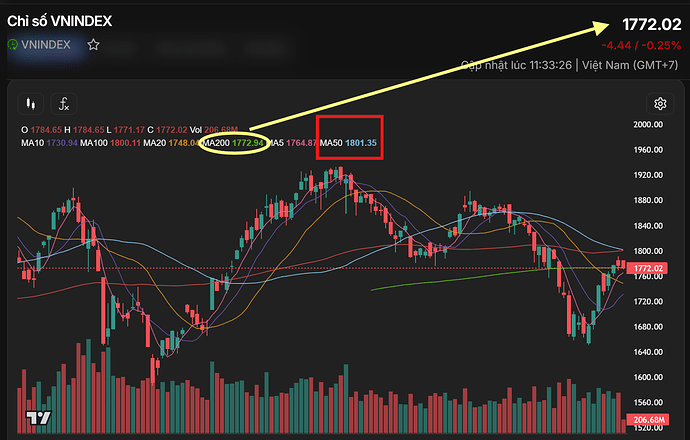The height and width of the screenshot is (440, 690).
Task: Click the Low value 1771.17
Action: pyautogui.click(x=129, y=130)
